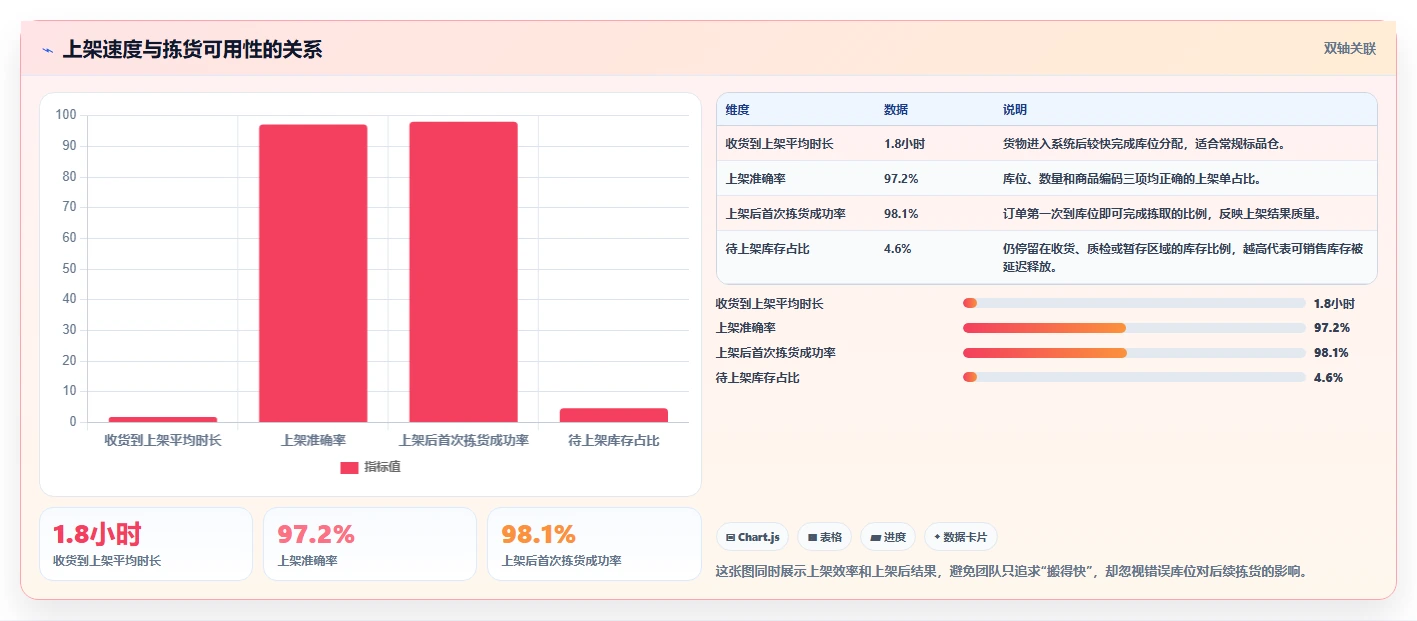Click the 表格 tag chip
Image resolution: width=1417 pixels, height=621 pixels.
(x=824, y=537)
